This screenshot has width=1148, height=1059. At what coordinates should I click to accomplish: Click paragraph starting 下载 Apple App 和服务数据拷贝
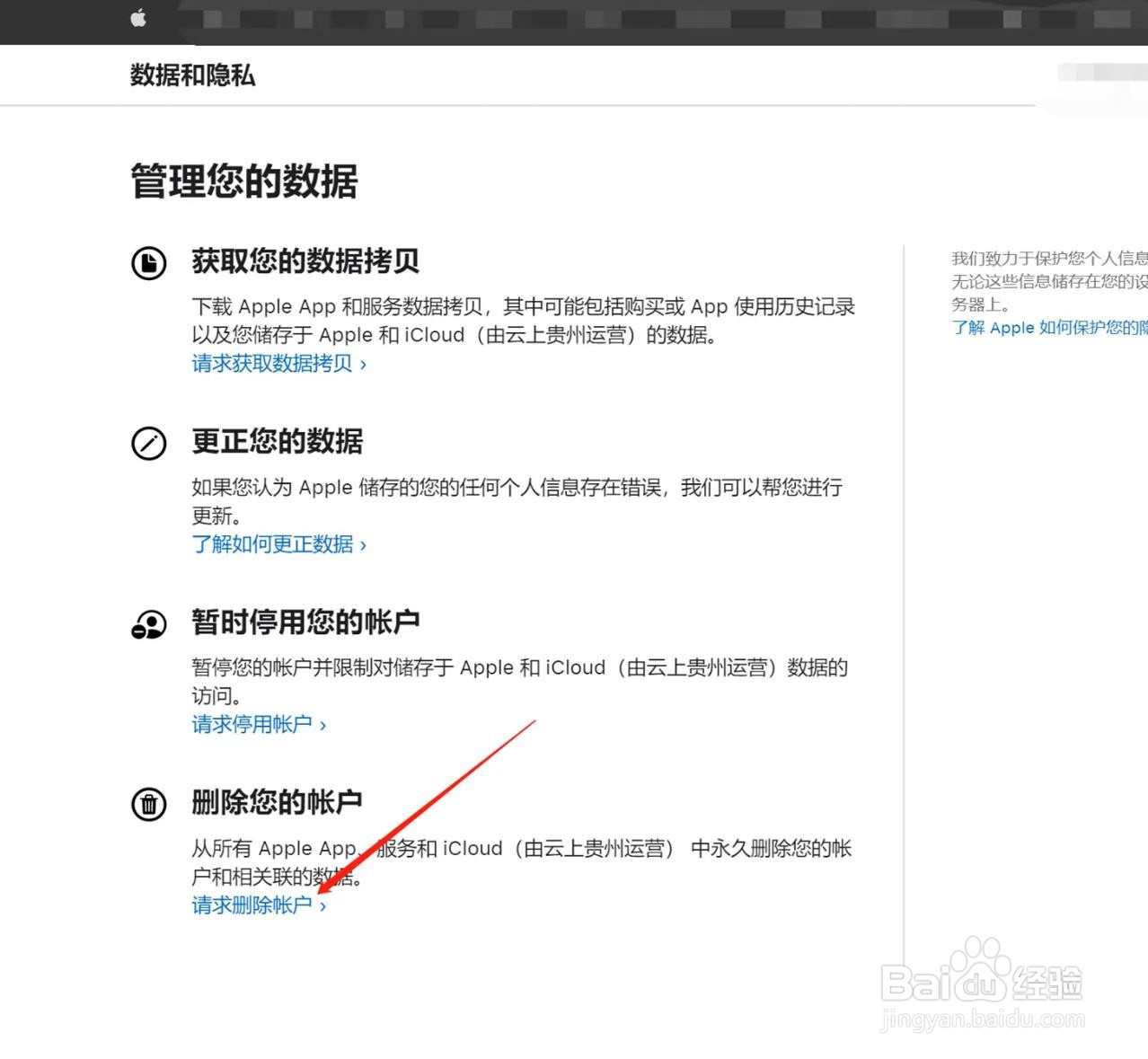coord(524,321)
